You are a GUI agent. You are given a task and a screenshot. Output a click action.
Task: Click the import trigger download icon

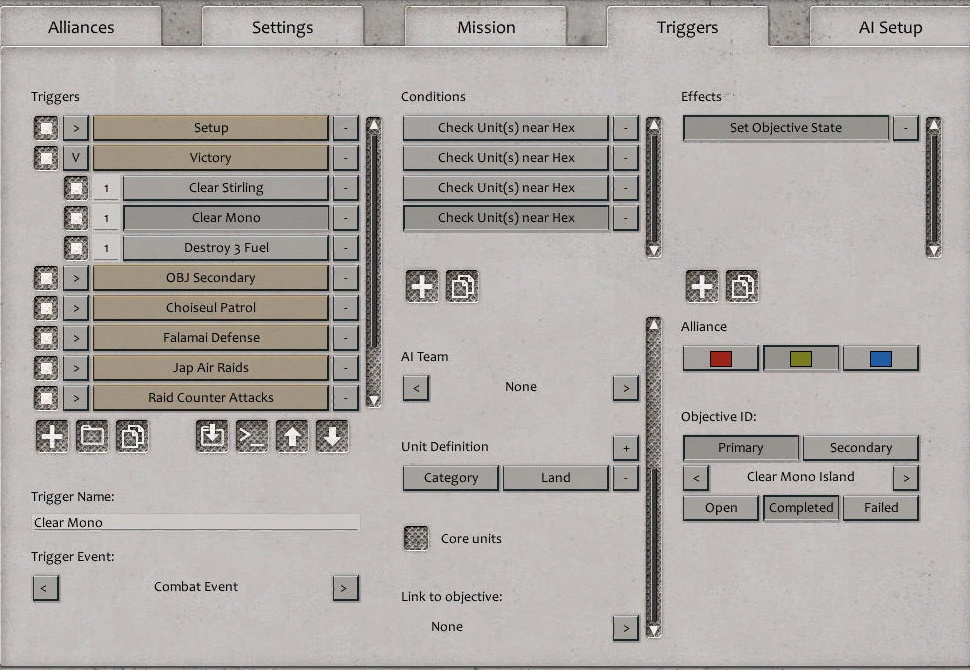point(212,436)
